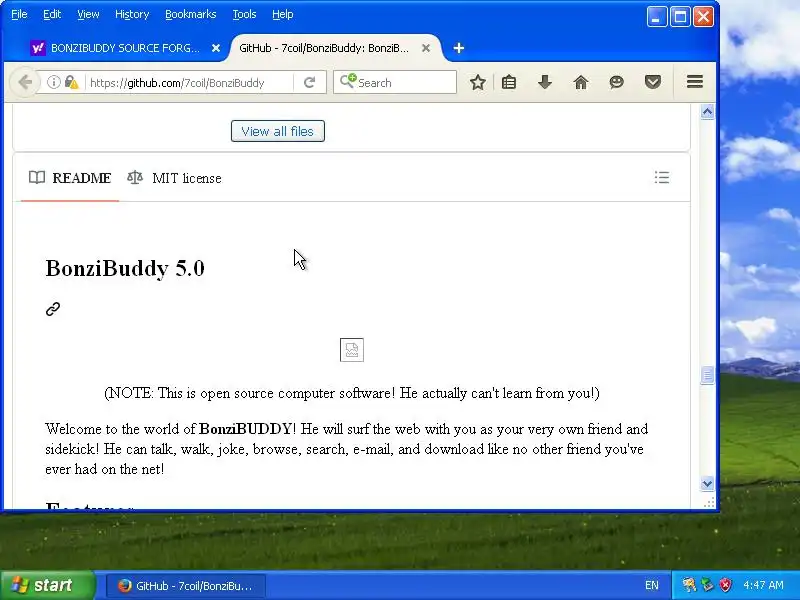The image size is (800, 600).
Task: Click the GitHub Firefox taskbar button
Action: (186, 586)
